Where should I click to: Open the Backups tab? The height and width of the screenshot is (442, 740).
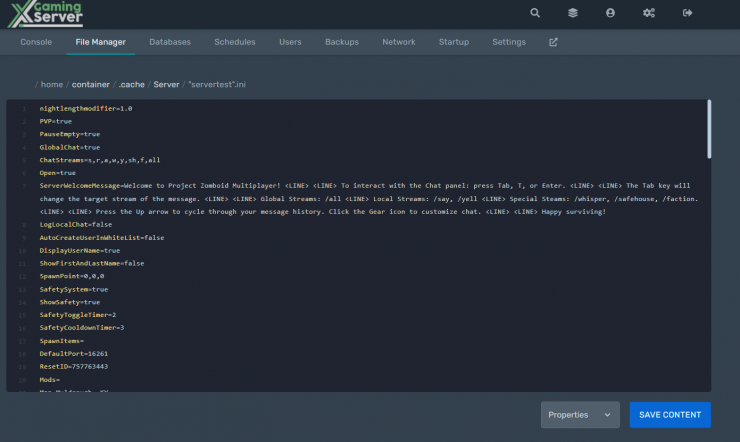(x=342, y=43)
